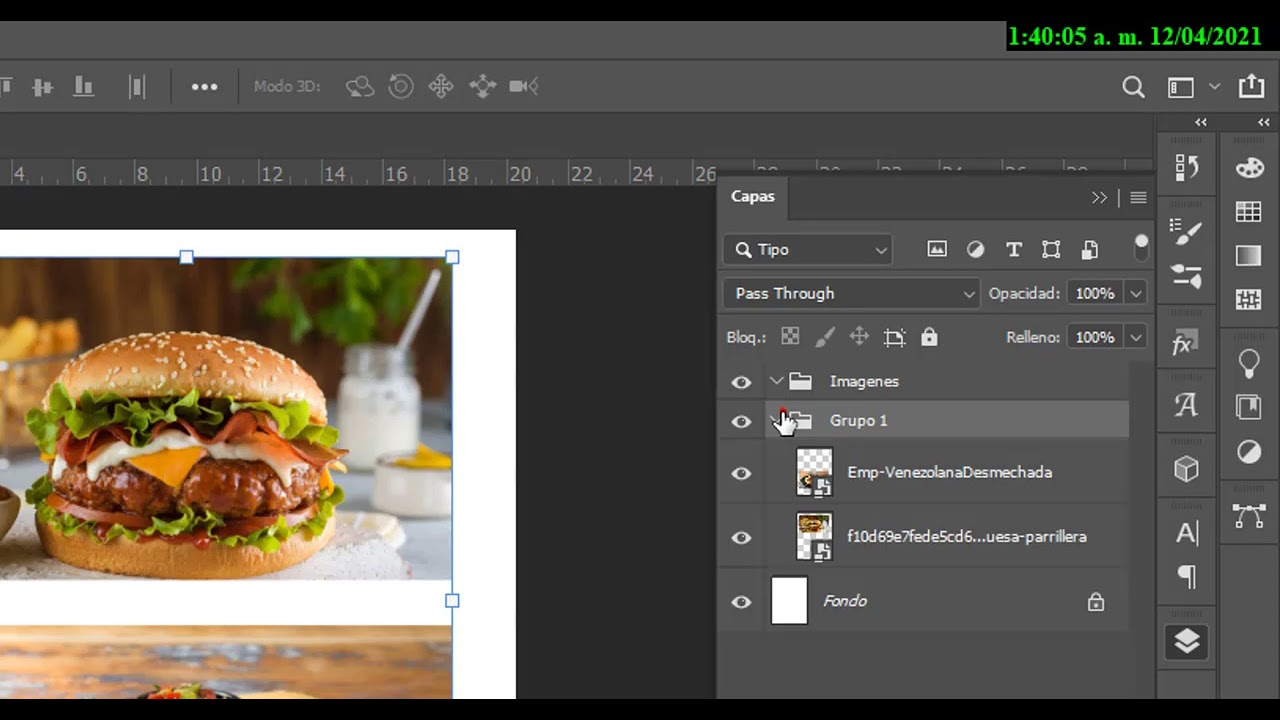Open the 3D cube panel icon
This screenshot has width=1280, height=720.
1187,469
